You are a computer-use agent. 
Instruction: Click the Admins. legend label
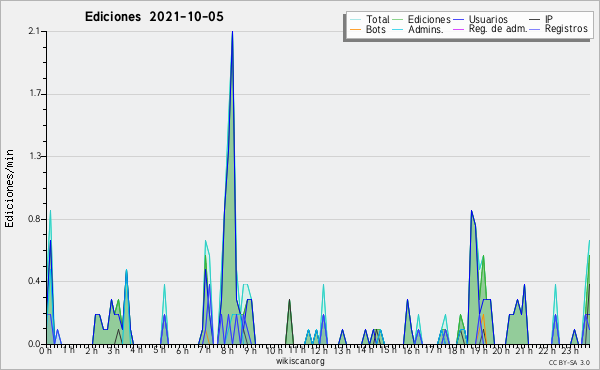426,29
